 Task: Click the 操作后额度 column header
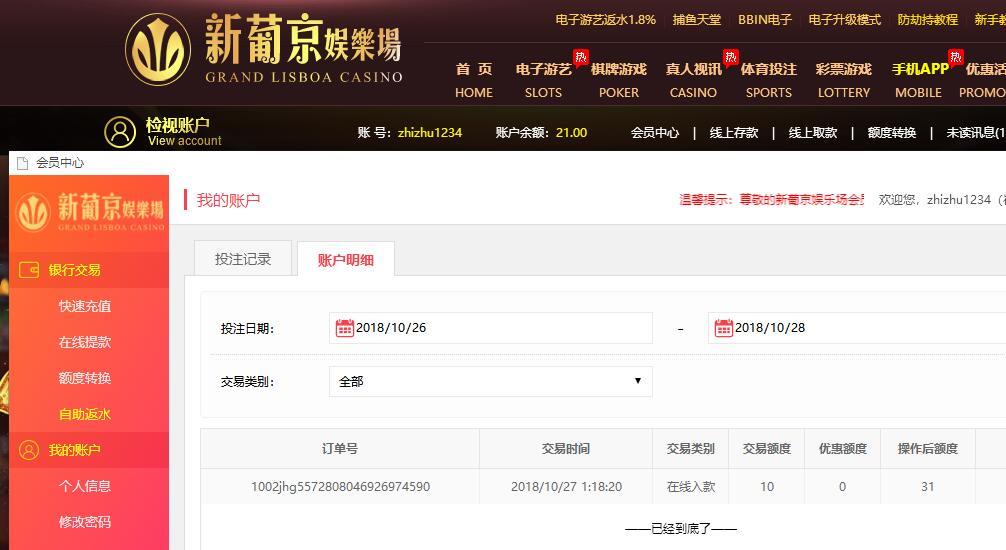(x=928, y=449)
